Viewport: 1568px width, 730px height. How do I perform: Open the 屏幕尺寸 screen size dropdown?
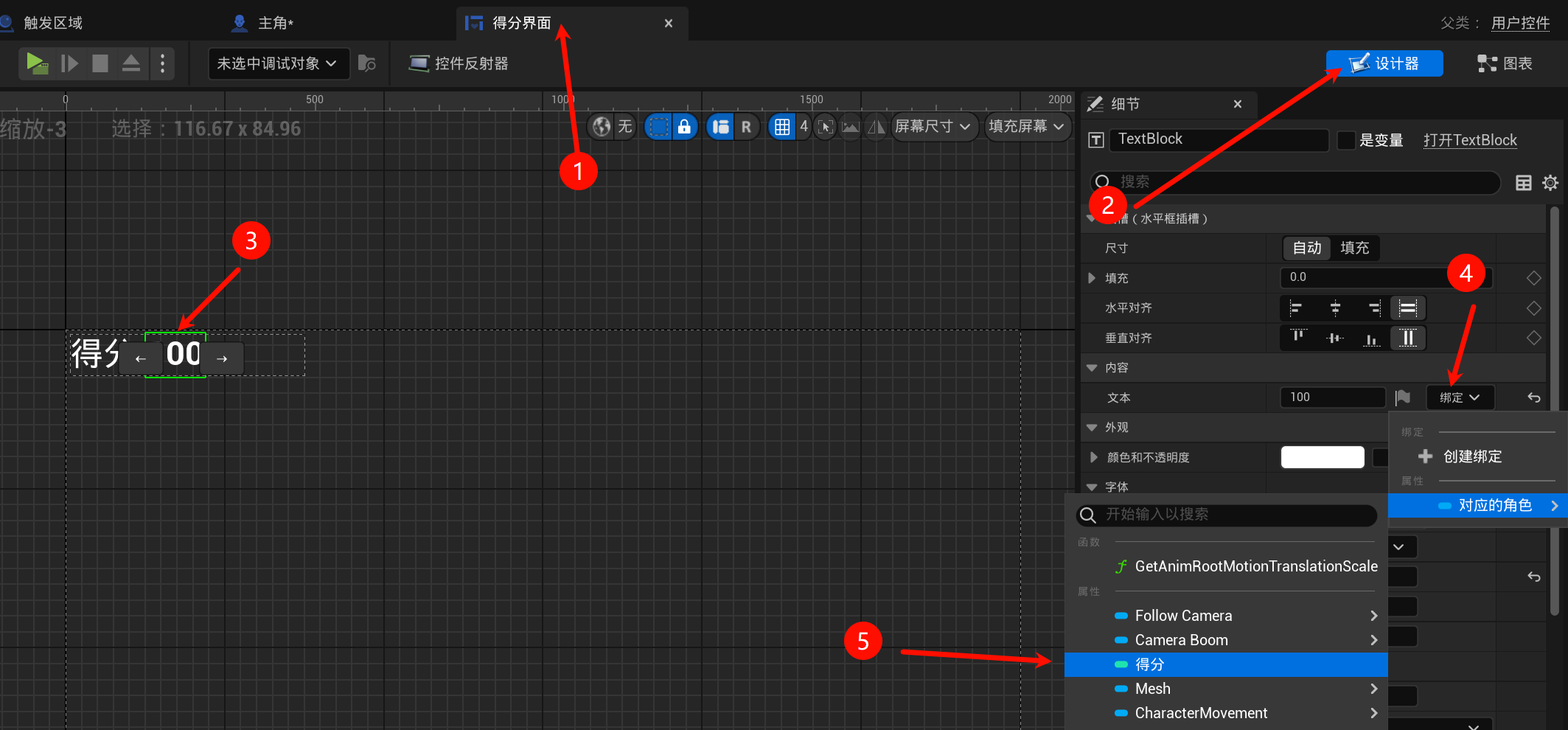point(933,127)
